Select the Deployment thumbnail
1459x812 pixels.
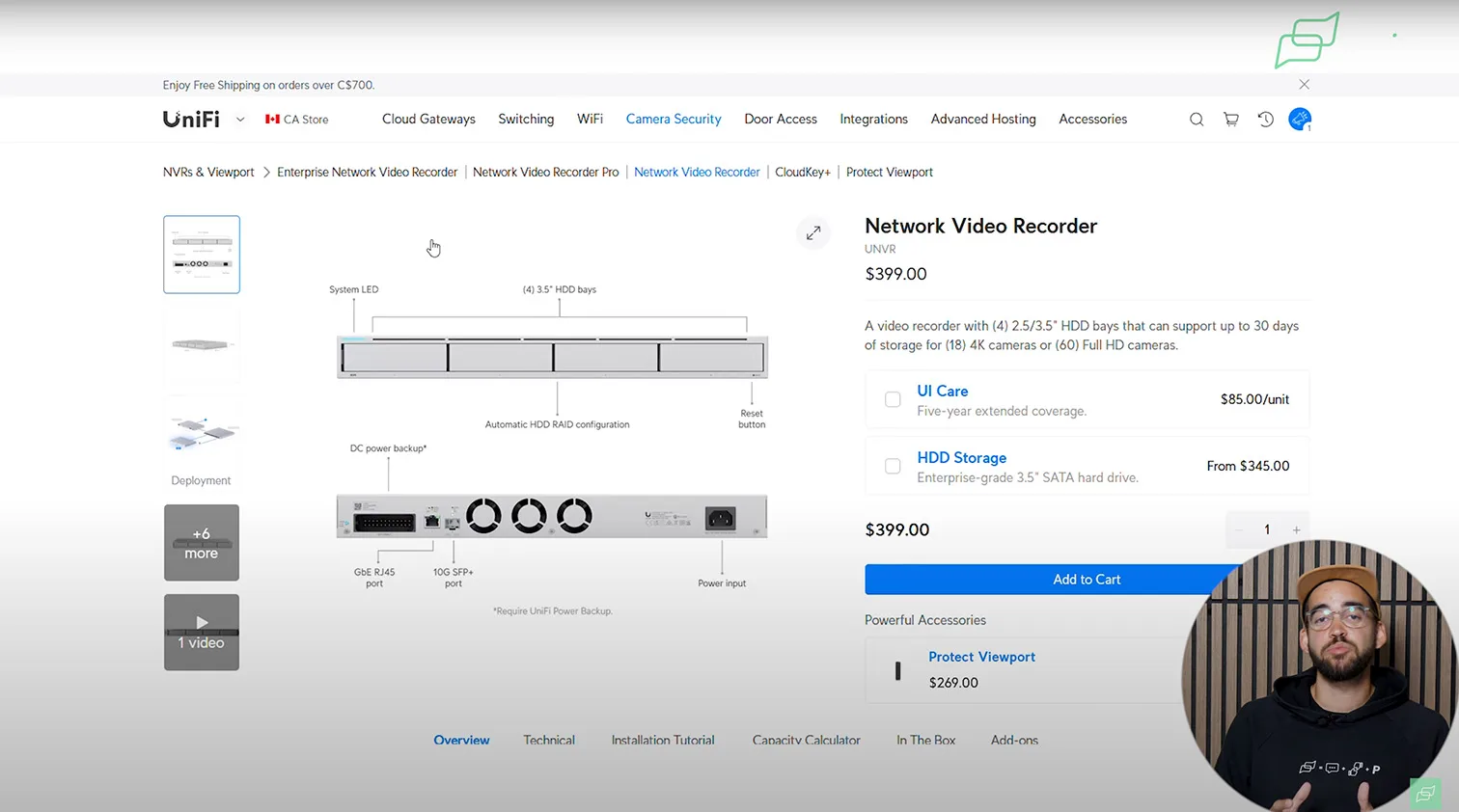tap(202, 442)
